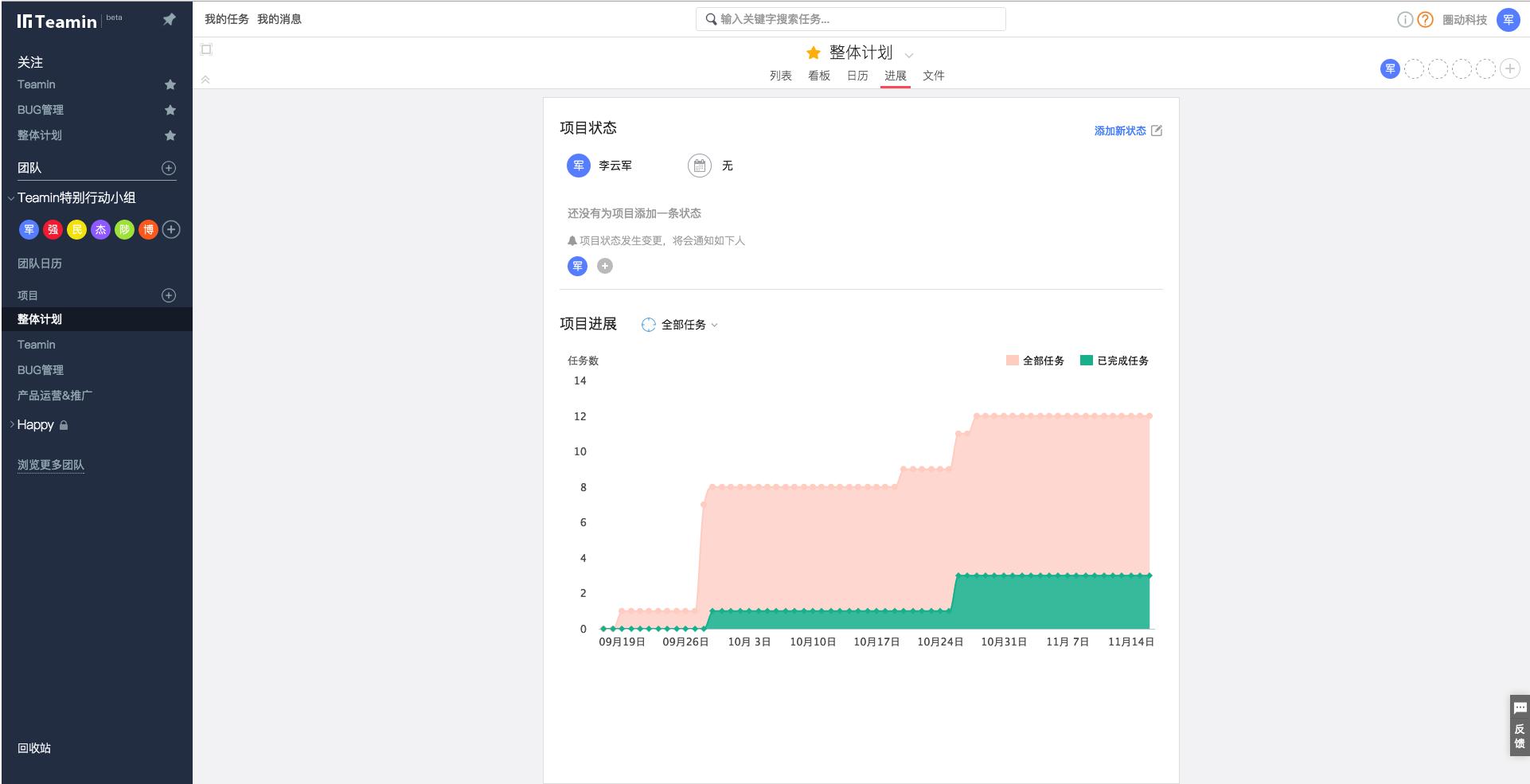Add a new project with plus icon

coord(169,295)
